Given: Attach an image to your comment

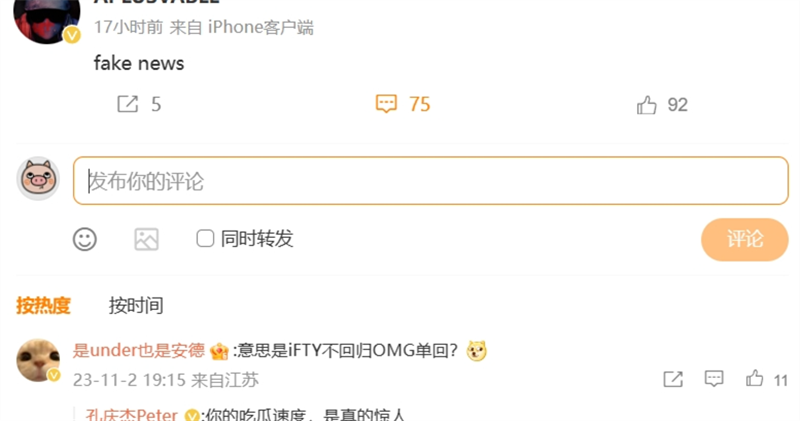Looking at the screenshot, I should coord(146,239).
